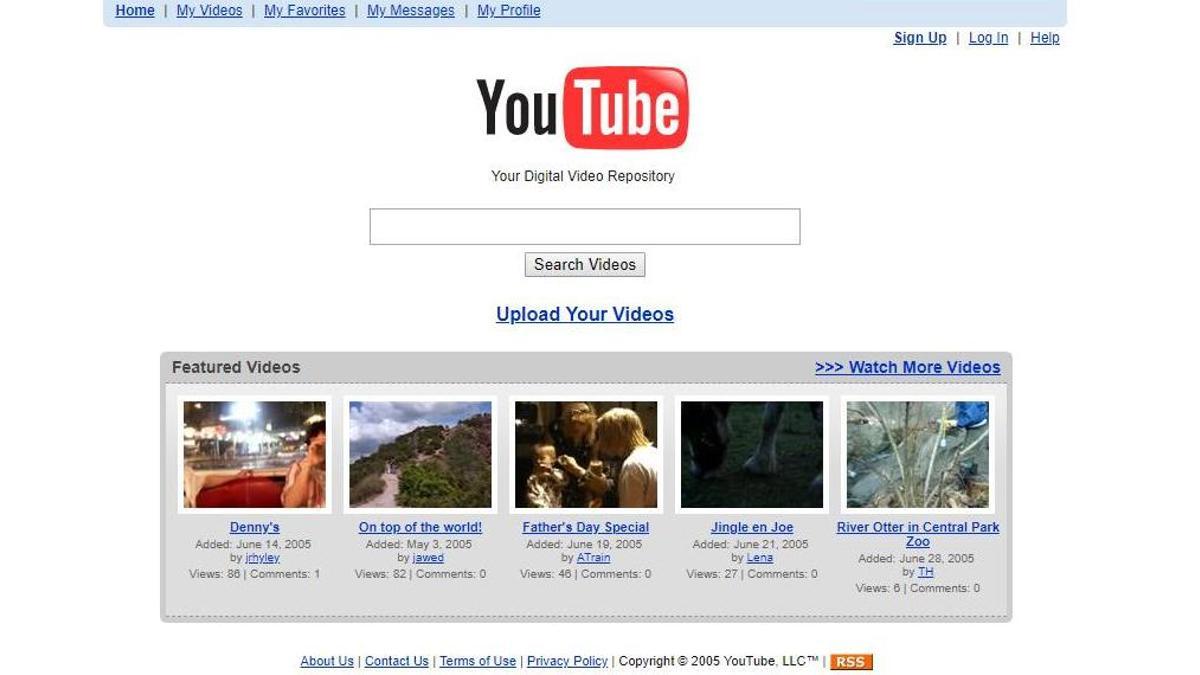Screen dimensions: 1200x675
Task: Click 'Views: 86 | Comments: 1' text
Action: point(255,574)
